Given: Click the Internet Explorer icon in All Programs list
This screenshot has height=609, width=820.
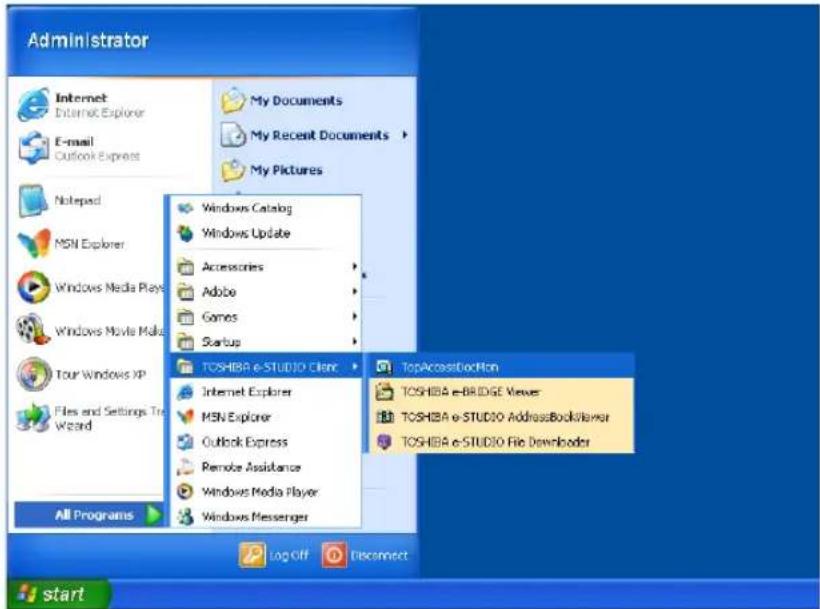Looking at the screenshot, I should tap(185, 392).
